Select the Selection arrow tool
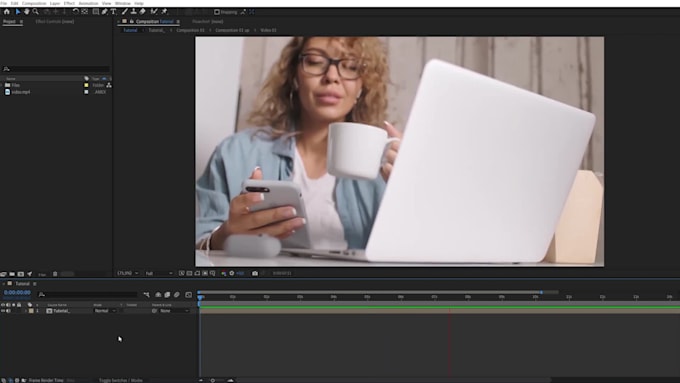This screenshot has height=383, width=680. point(18,12)
